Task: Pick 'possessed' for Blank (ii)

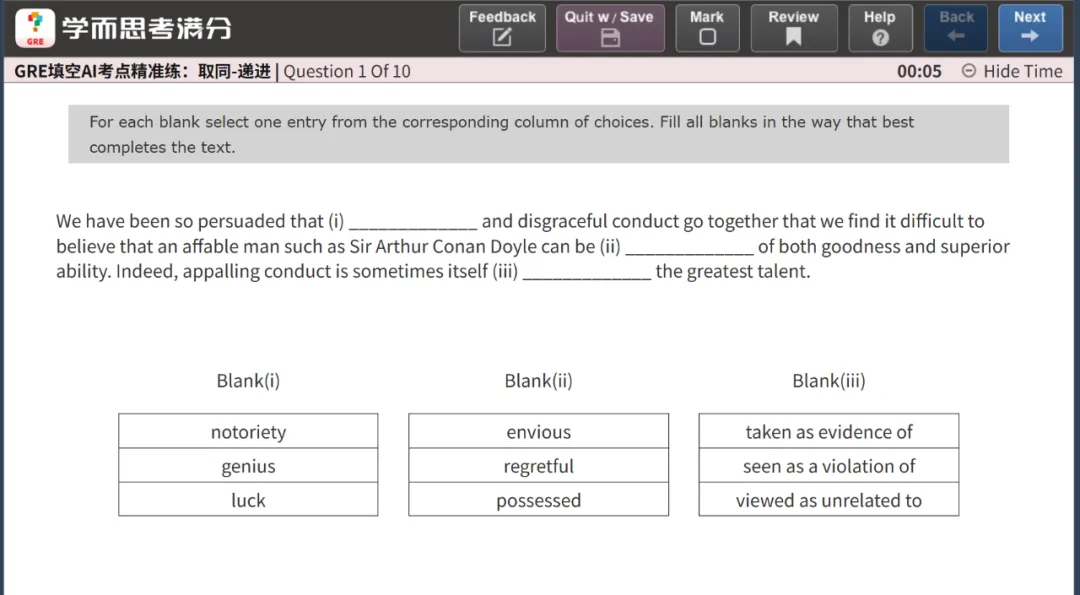Action: 538,500
